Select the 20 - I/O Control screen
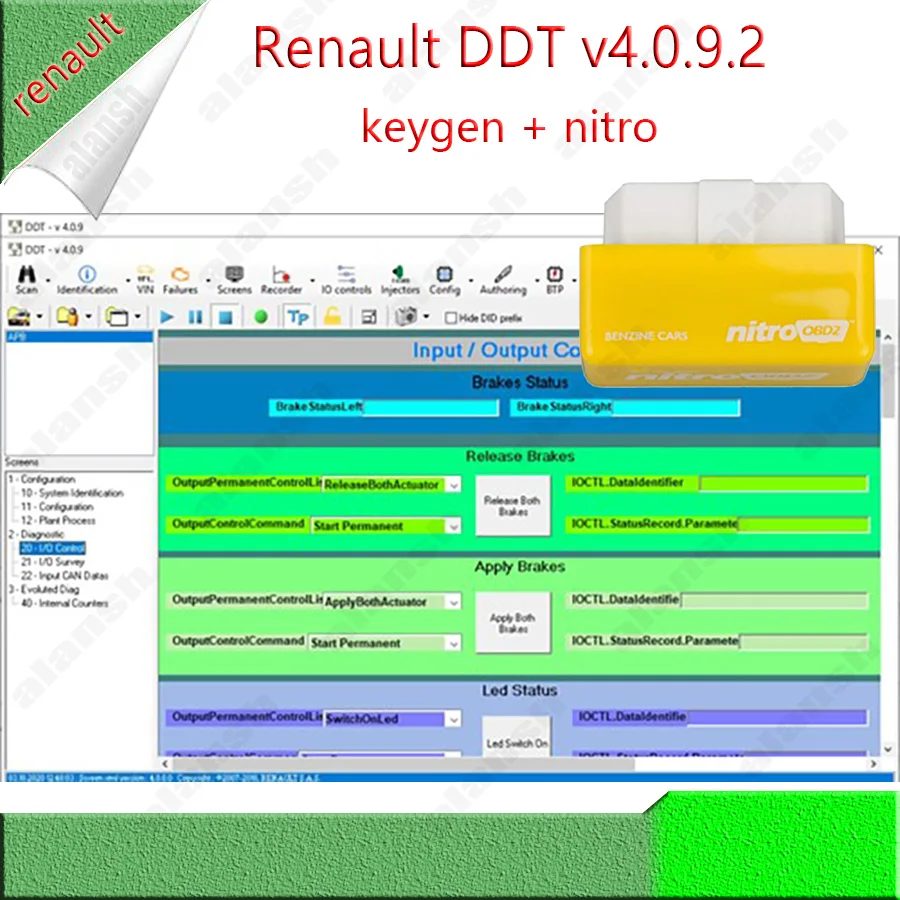Image resolution: width=900 pixels, height=900 pixels. click(x=53, y=548)
